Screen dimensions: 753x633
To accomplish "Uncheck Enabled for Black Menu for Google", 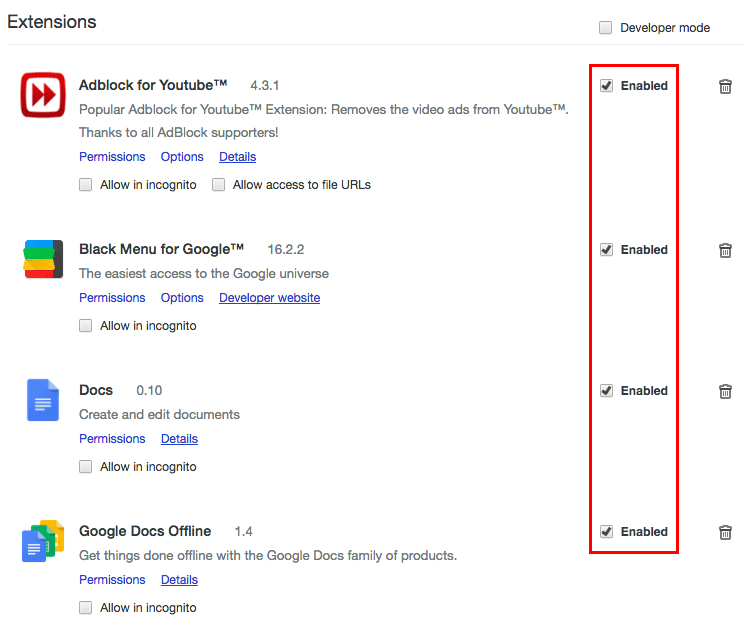I will click(607, 250).
